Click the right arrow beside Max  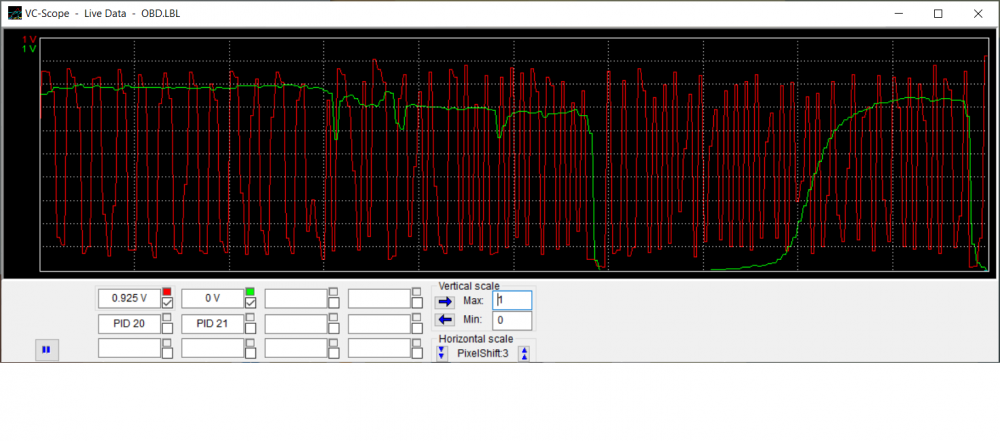[445, 301]
